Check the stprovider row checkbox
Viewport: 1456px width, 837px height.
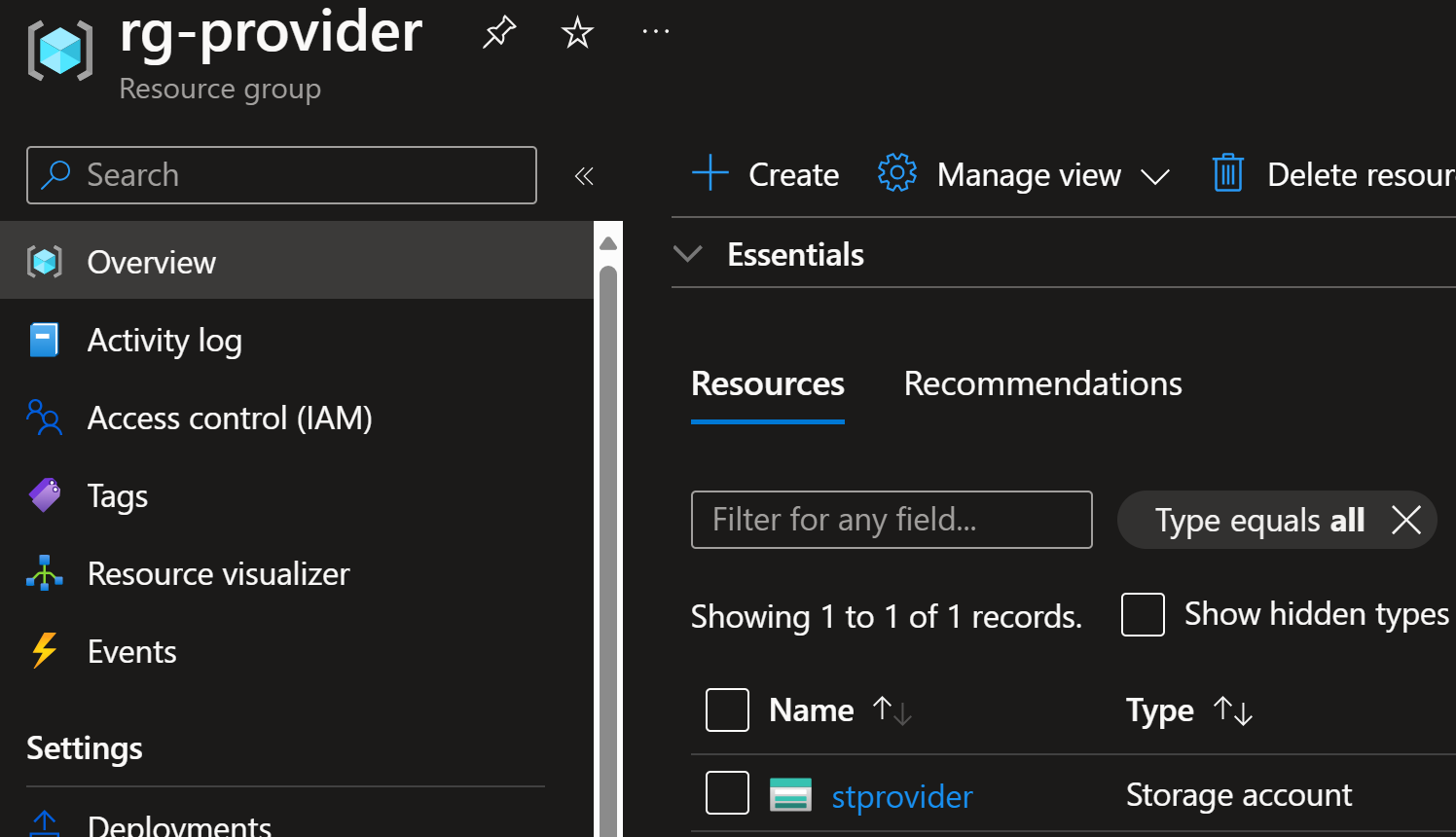click(x=727, y=792)
